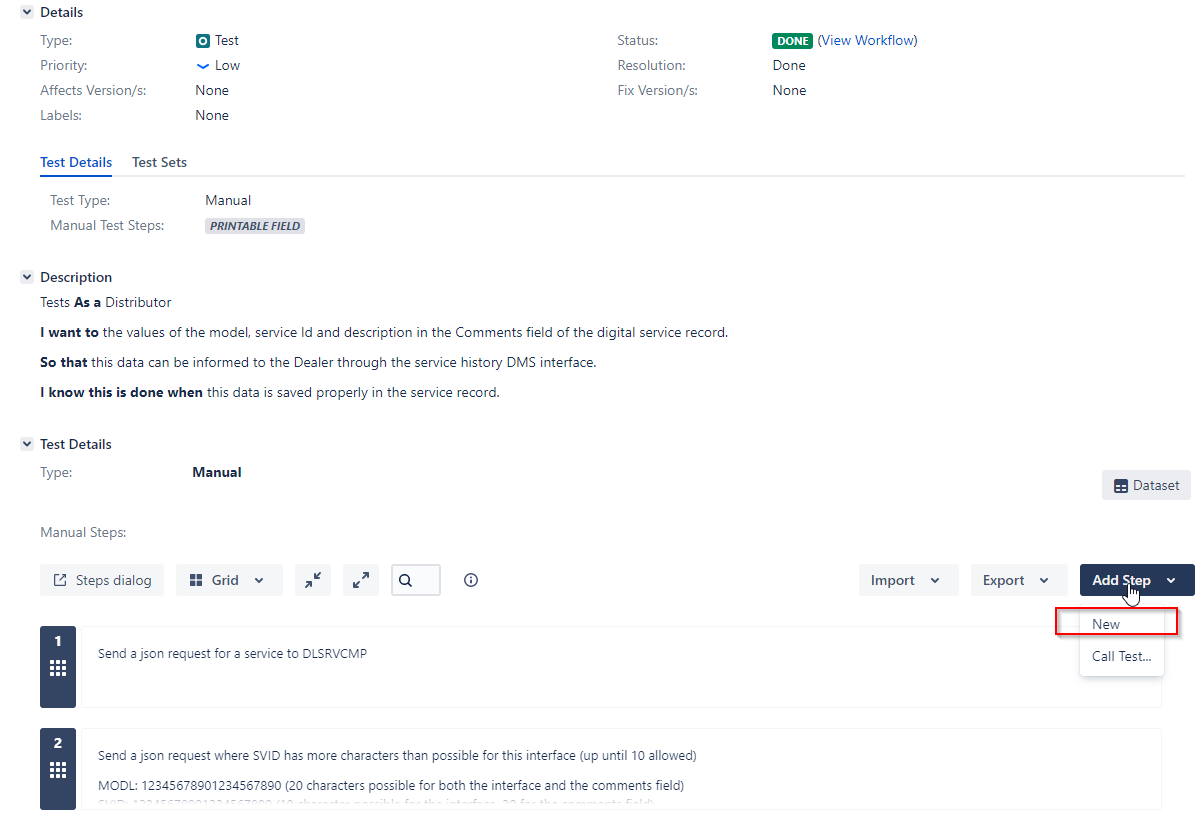Open the Grid view dropdown
This screenshot has height=832, width=1201.
[229, 580]
